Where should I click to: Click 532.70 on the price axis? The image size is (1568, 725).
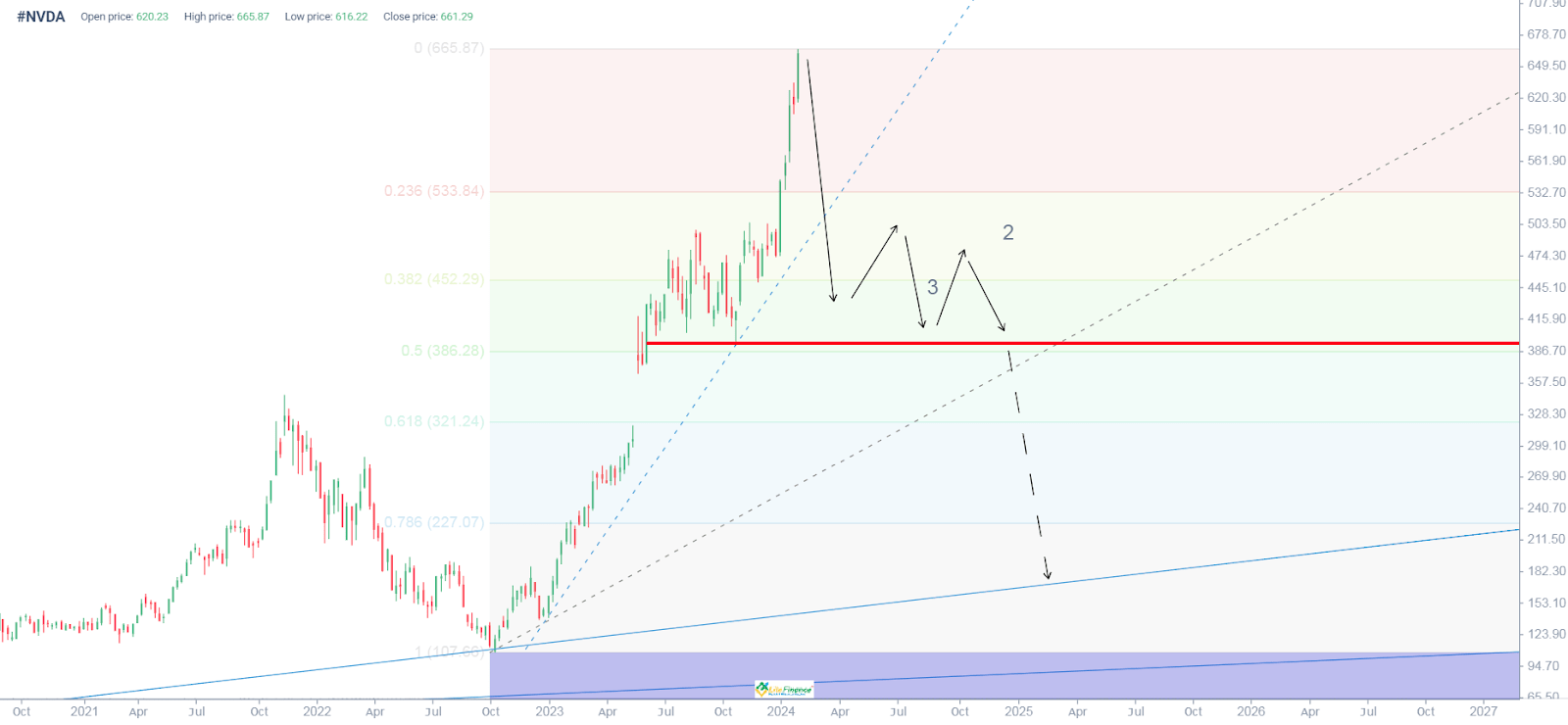coord(1546,193)
